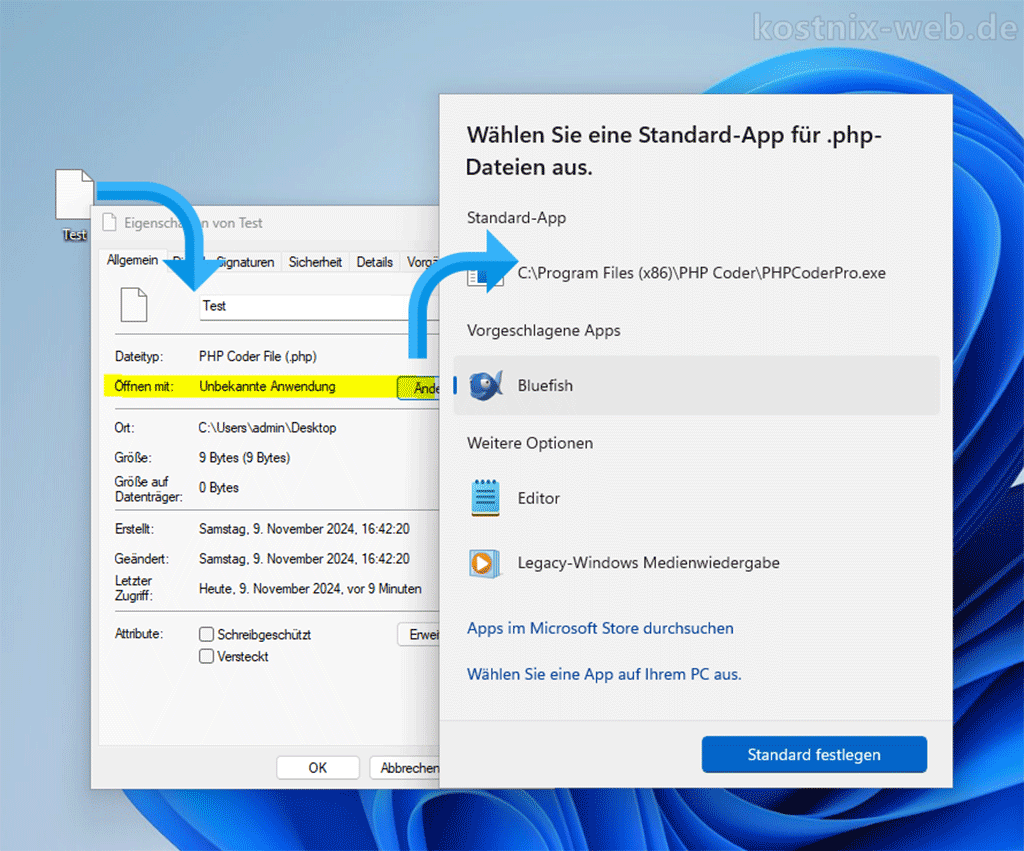Click Wählen Sie eine App auf Ihrem PC aus
This screenshot has height=851, width=1024.
click(x=604, y=674)
